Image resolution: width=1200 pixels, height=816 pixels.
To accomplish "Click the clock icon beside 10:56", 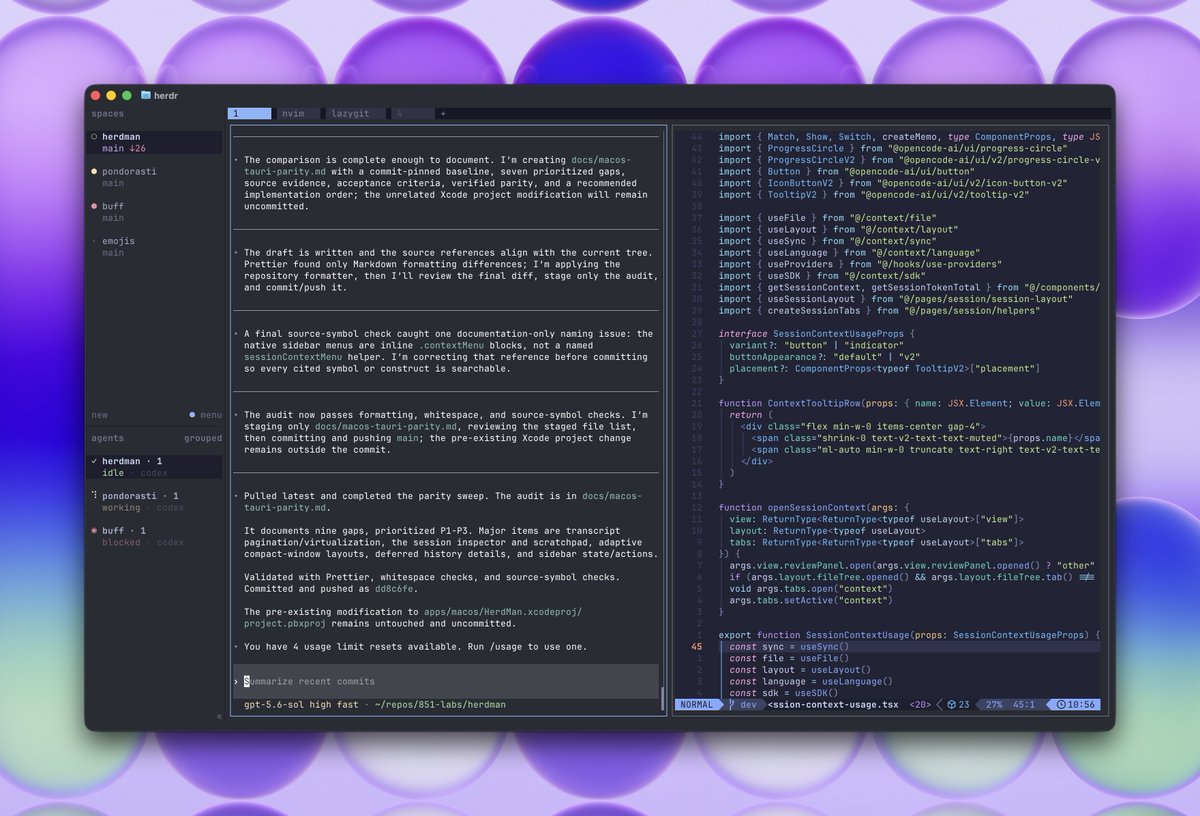I will click(x=1061, y=705).
